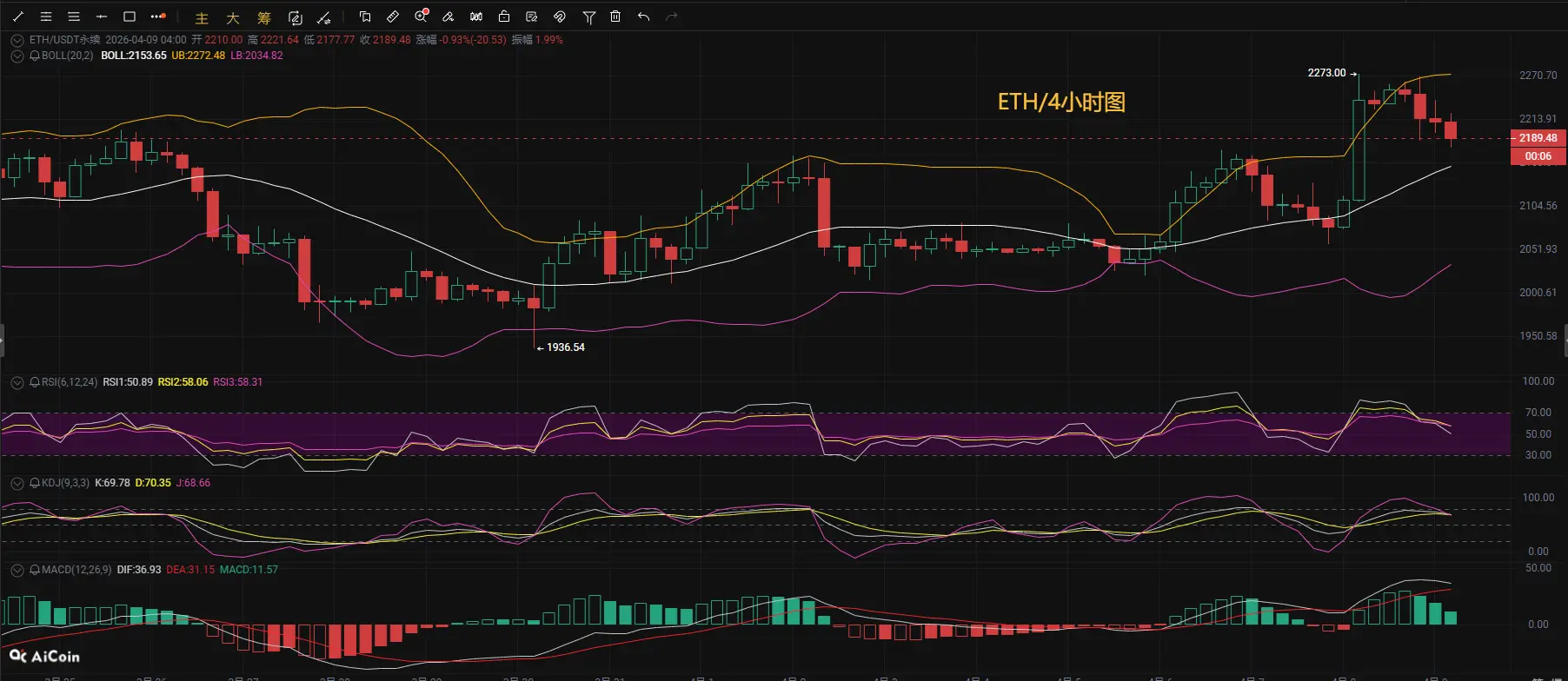The height and width of the screenshot is (681, 1568).
Task: Click the DEA:31.15 value
Action: [x=190, y=570]
